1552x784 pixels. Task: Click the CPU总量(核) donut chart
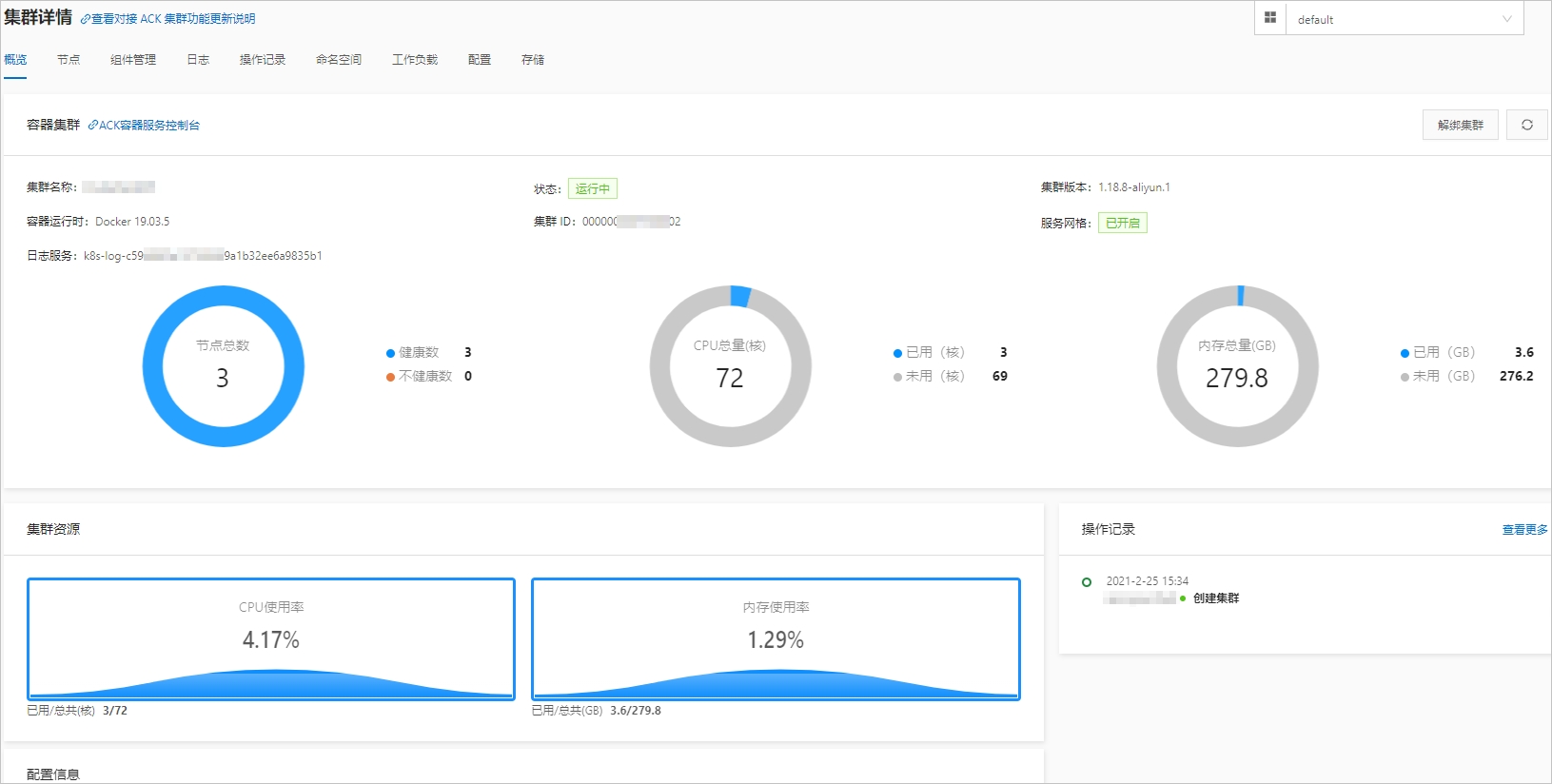coord(731,366)
